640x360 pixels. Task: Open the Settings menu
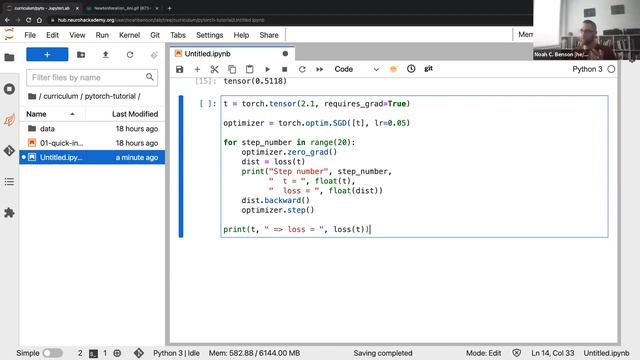[209, 35]
